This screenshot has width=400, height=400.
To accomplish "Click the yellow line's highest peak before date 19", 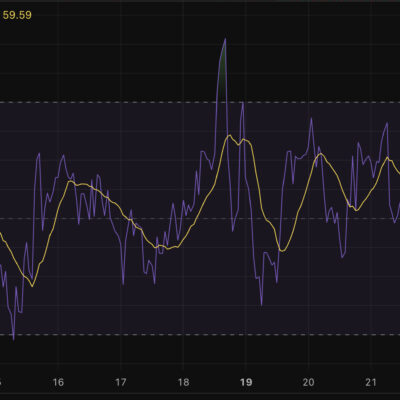I will (229, 135).
